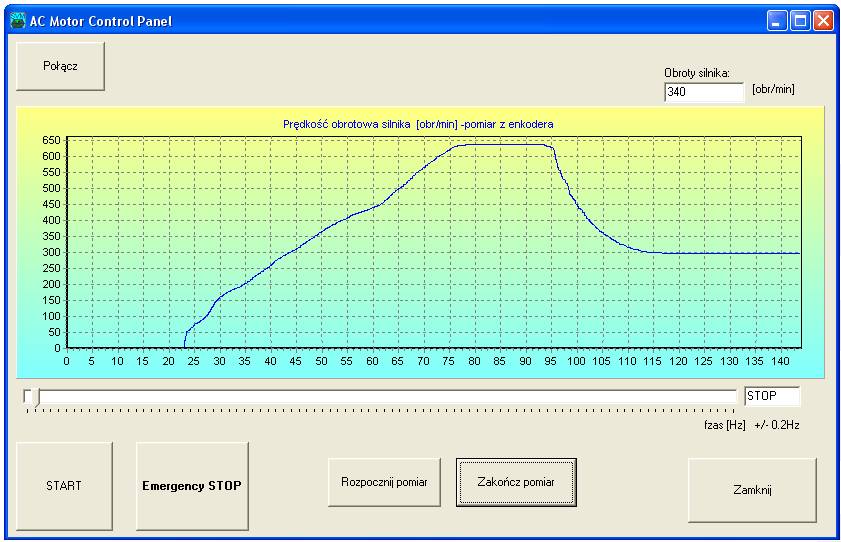
Task: Close the window via red X
Action: coord(823,21)
